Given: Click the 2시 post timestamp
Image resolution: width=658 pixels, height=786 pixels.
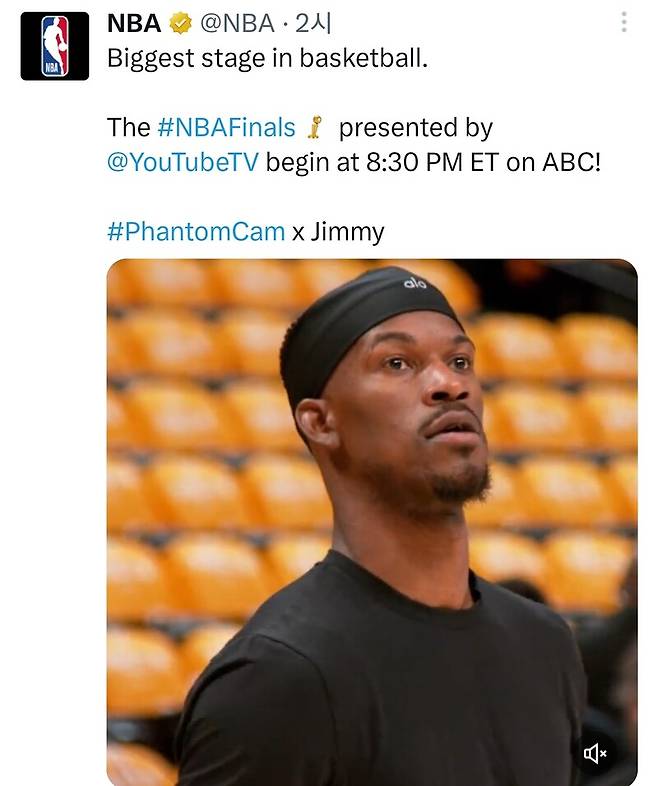Looking at the screenshot, I should [313, 24].
